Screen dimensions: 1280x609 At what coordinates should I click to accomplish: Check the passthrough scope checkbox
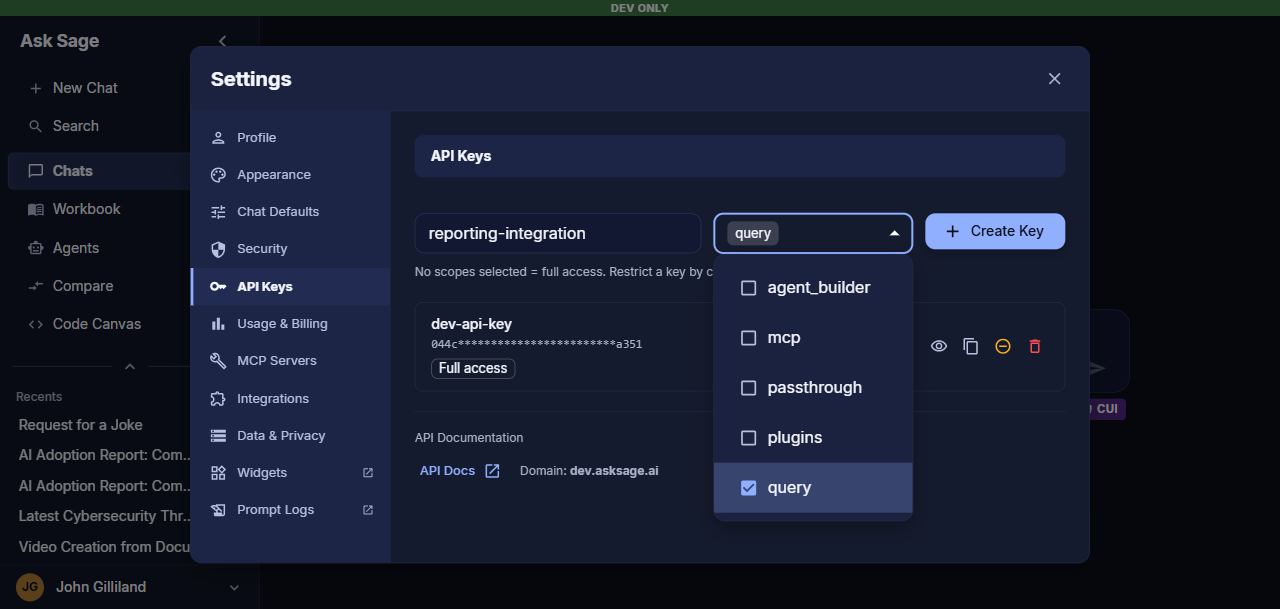click(x=748, y=388)
